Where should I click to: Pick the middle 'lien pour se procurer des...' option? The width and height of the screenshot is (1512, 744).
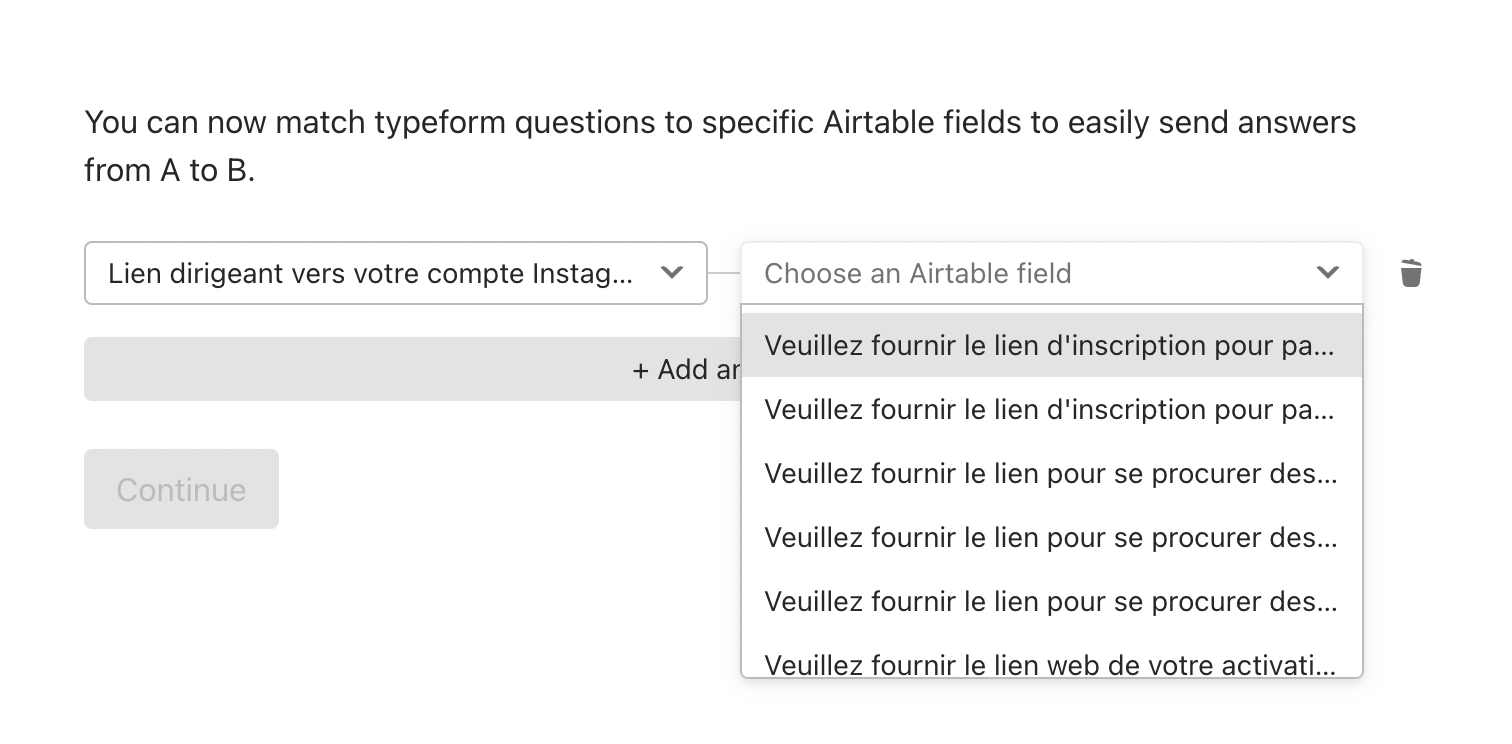pos(1052,538)
